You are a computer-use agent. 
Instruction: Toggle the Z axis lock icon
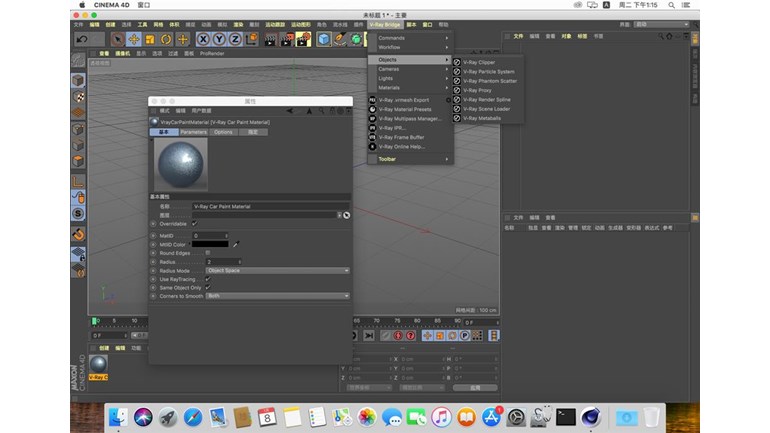(234, 39)
